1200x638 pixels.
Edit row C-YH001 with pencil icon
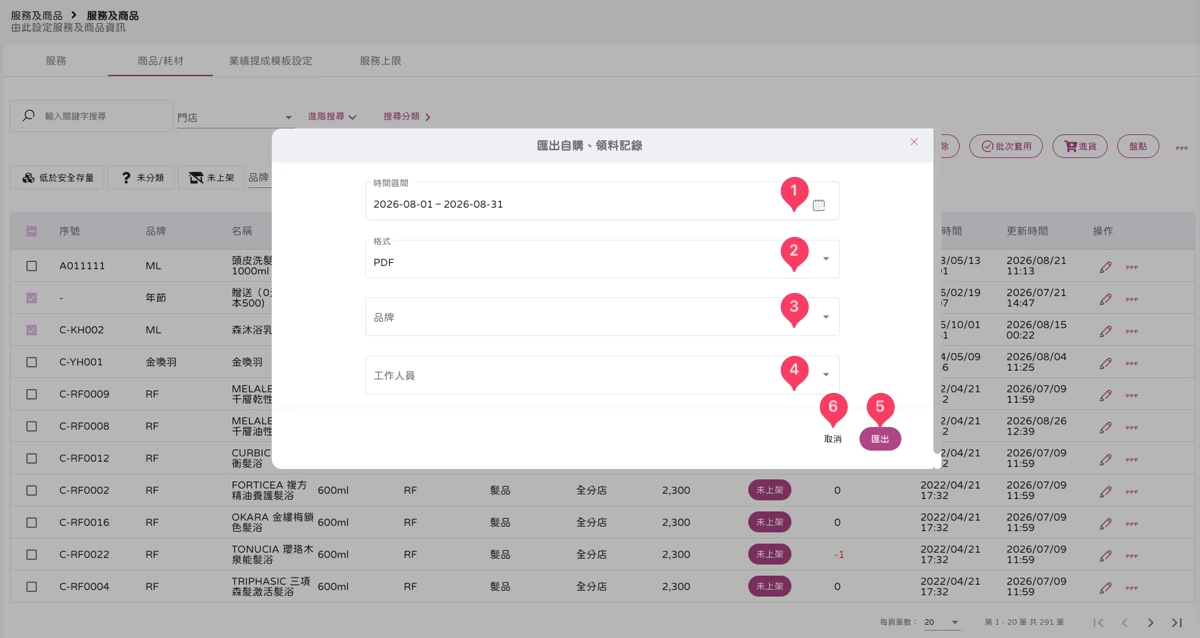pos(1105,363)
